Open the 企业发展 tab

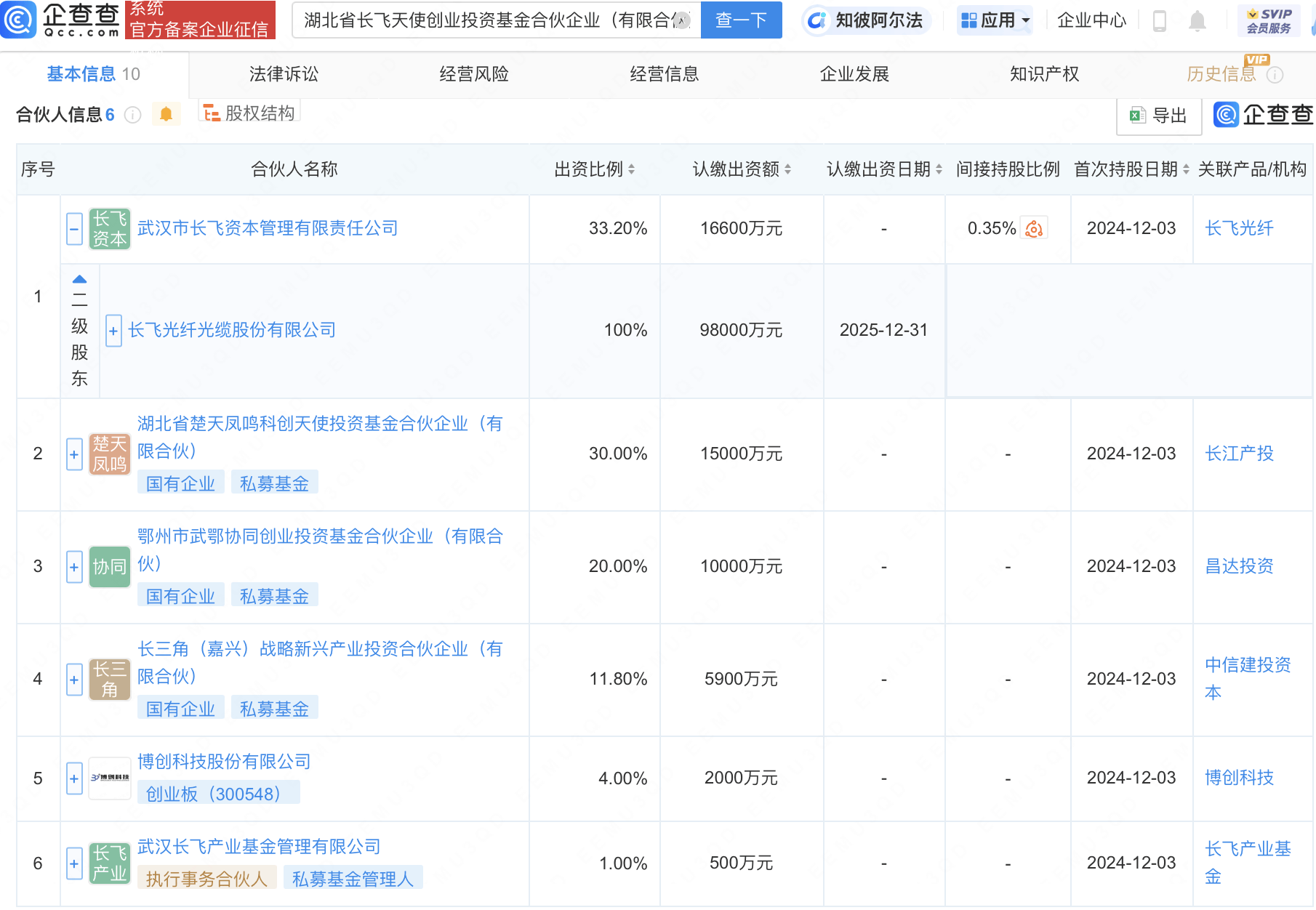(854, 74)
